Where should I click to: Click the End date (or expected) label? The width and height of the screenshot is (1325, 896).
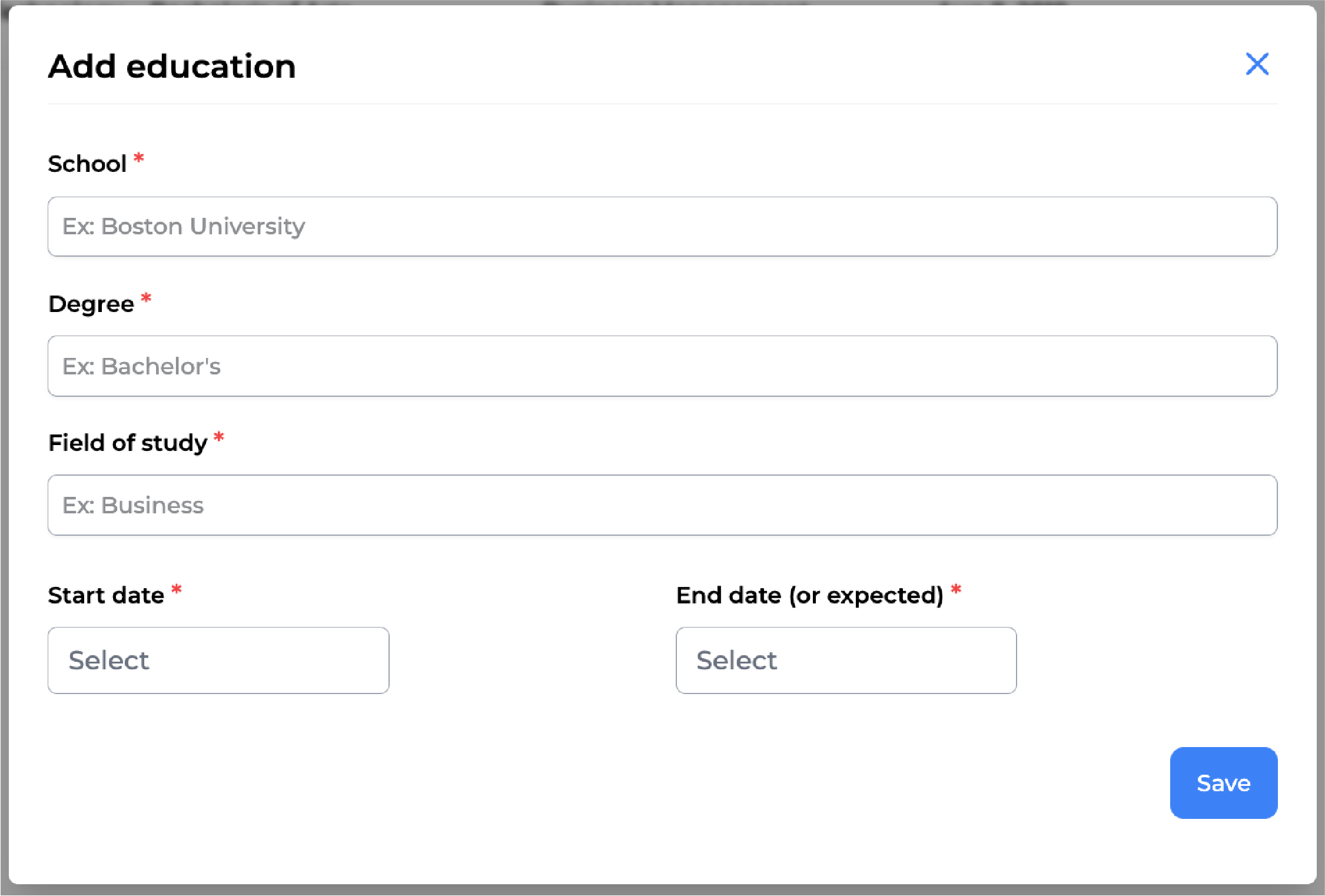pos(811,595)
